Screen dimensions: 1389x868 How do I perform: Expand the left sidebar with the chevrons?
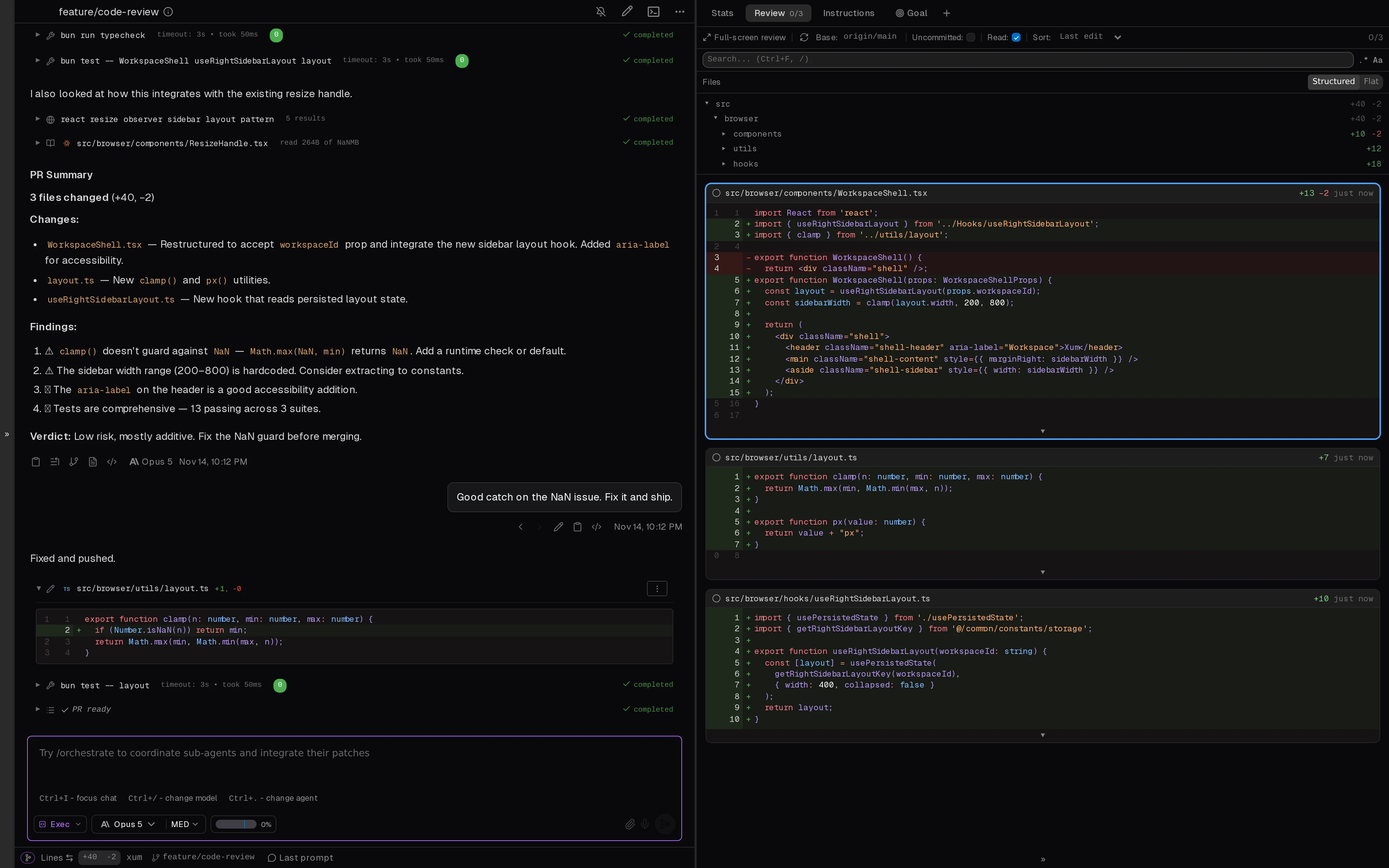coord(7,434)
